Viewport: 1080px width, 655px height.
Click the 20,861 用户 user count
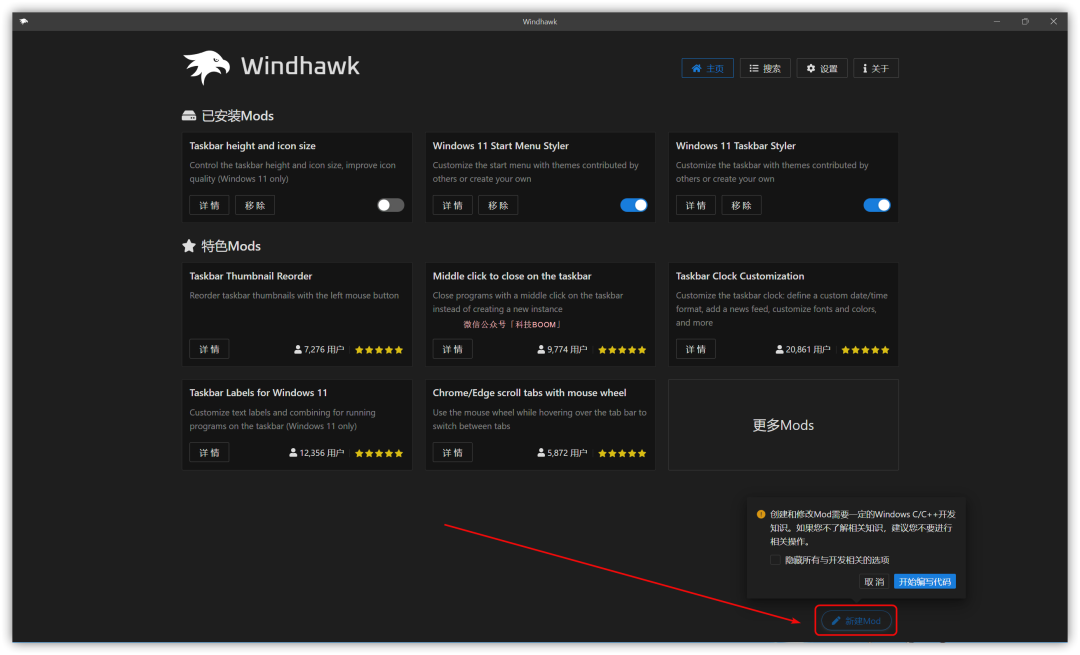click(802, 350)
